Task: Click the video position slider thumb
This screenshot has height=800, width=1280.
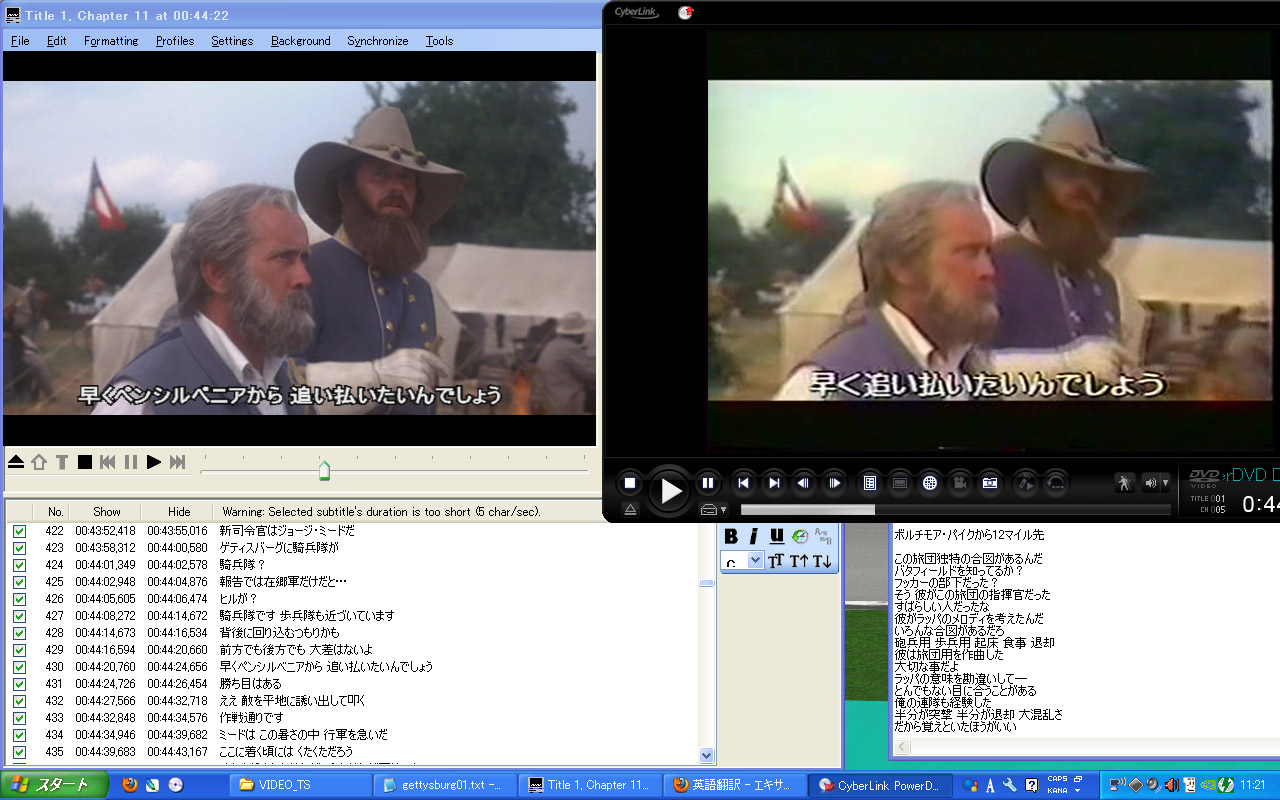Action: click(x=324, y=470)
